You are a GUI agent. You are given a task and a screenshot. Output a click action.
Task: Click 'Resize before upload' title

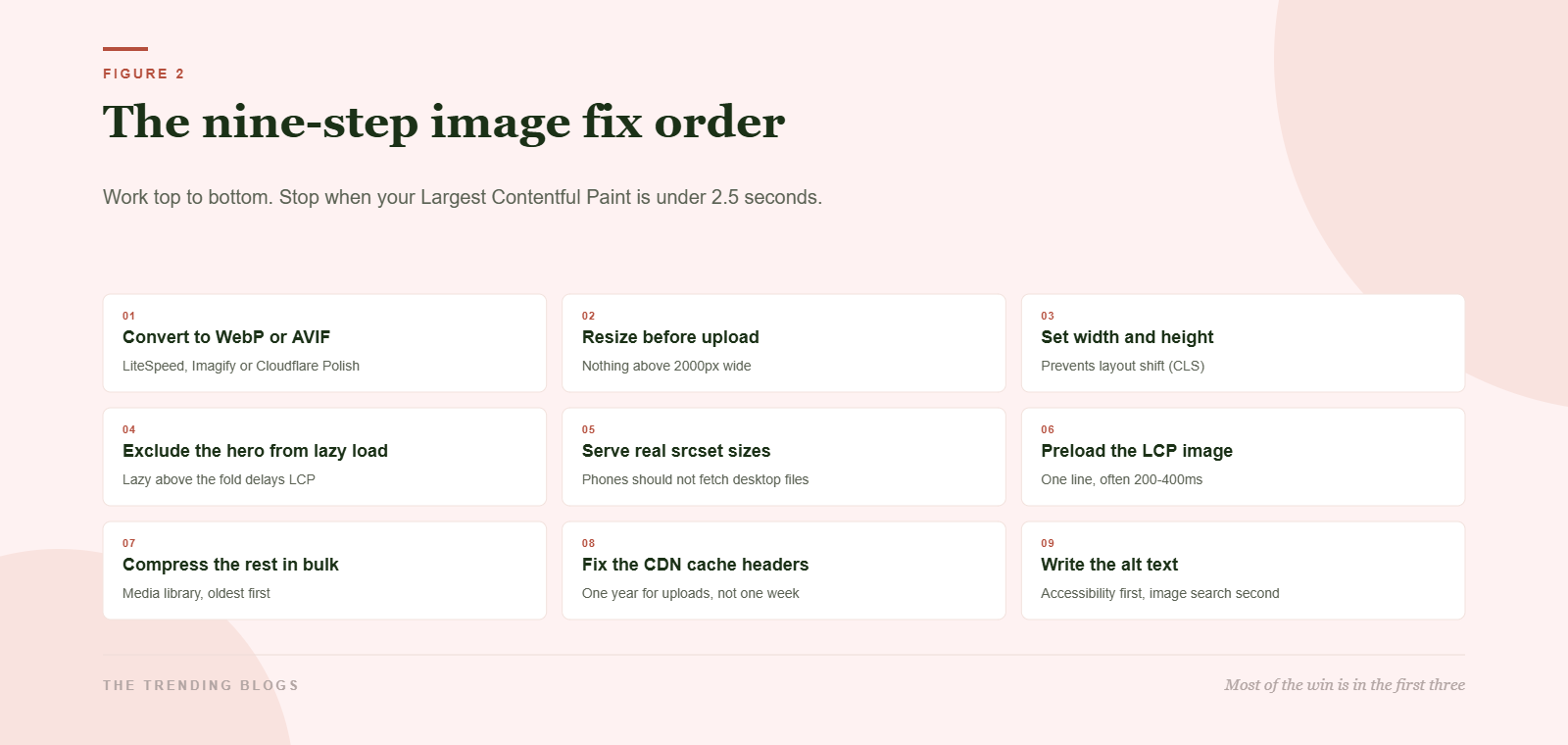(x=670, y=337)
